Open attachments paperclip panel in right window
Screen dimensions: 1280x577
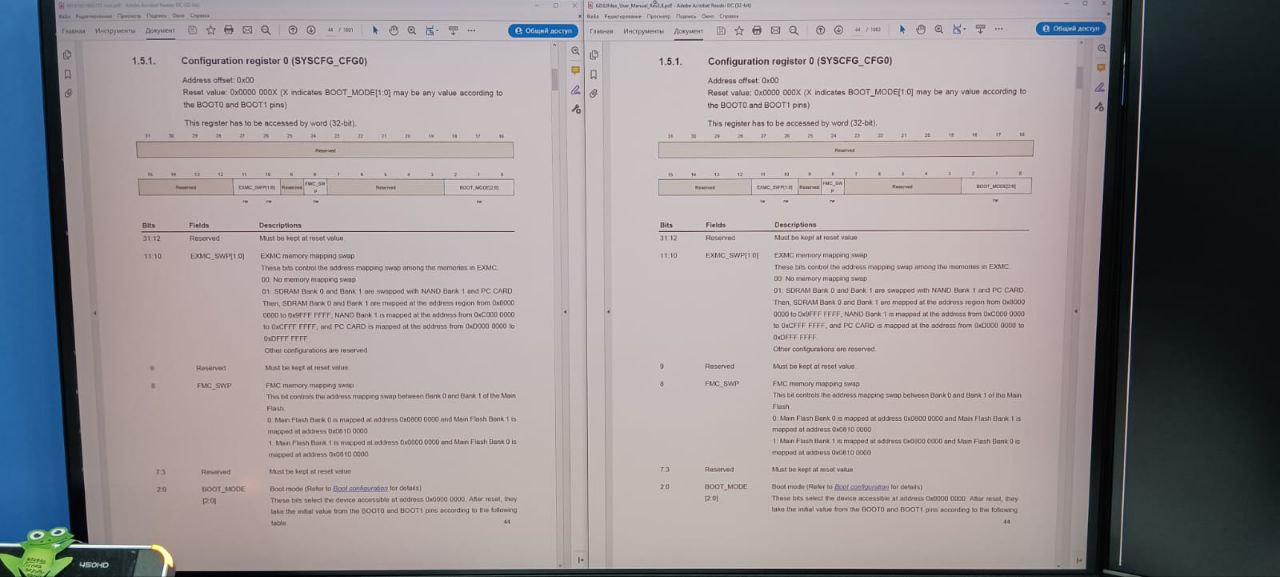pos(593,93)
